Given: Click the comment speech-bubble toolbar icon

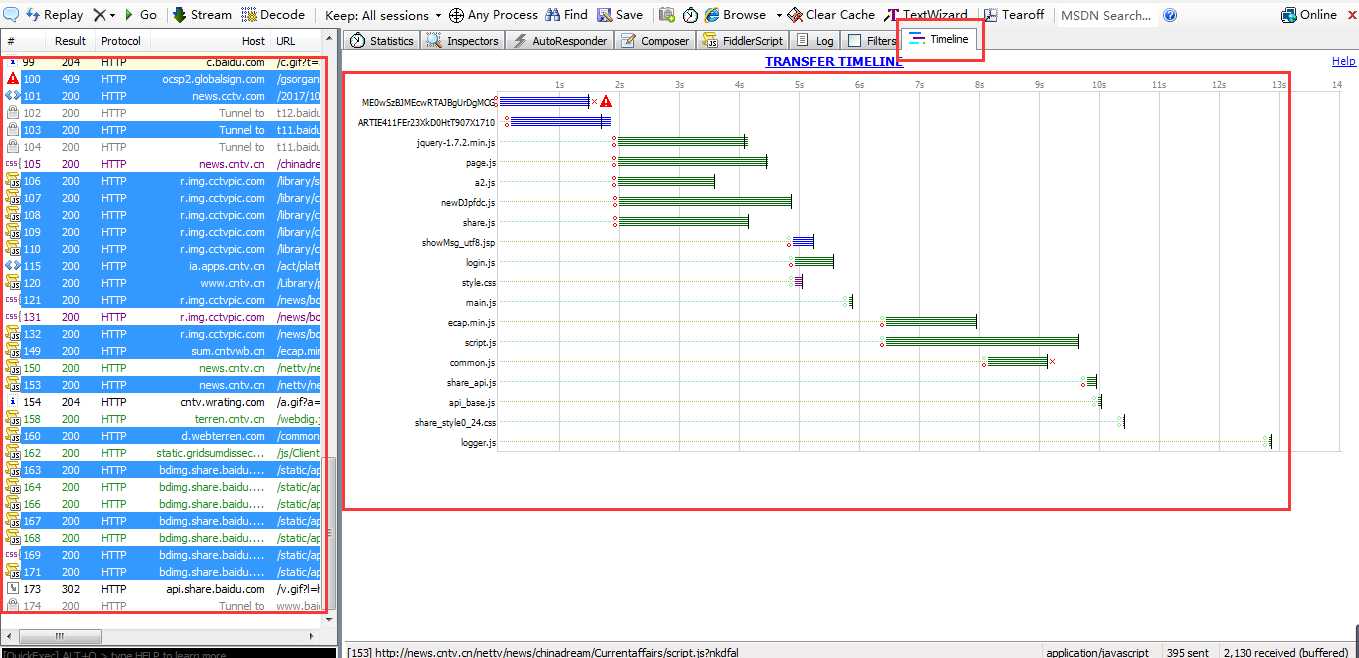Looking at the screenshot, I should coord(11,15).
